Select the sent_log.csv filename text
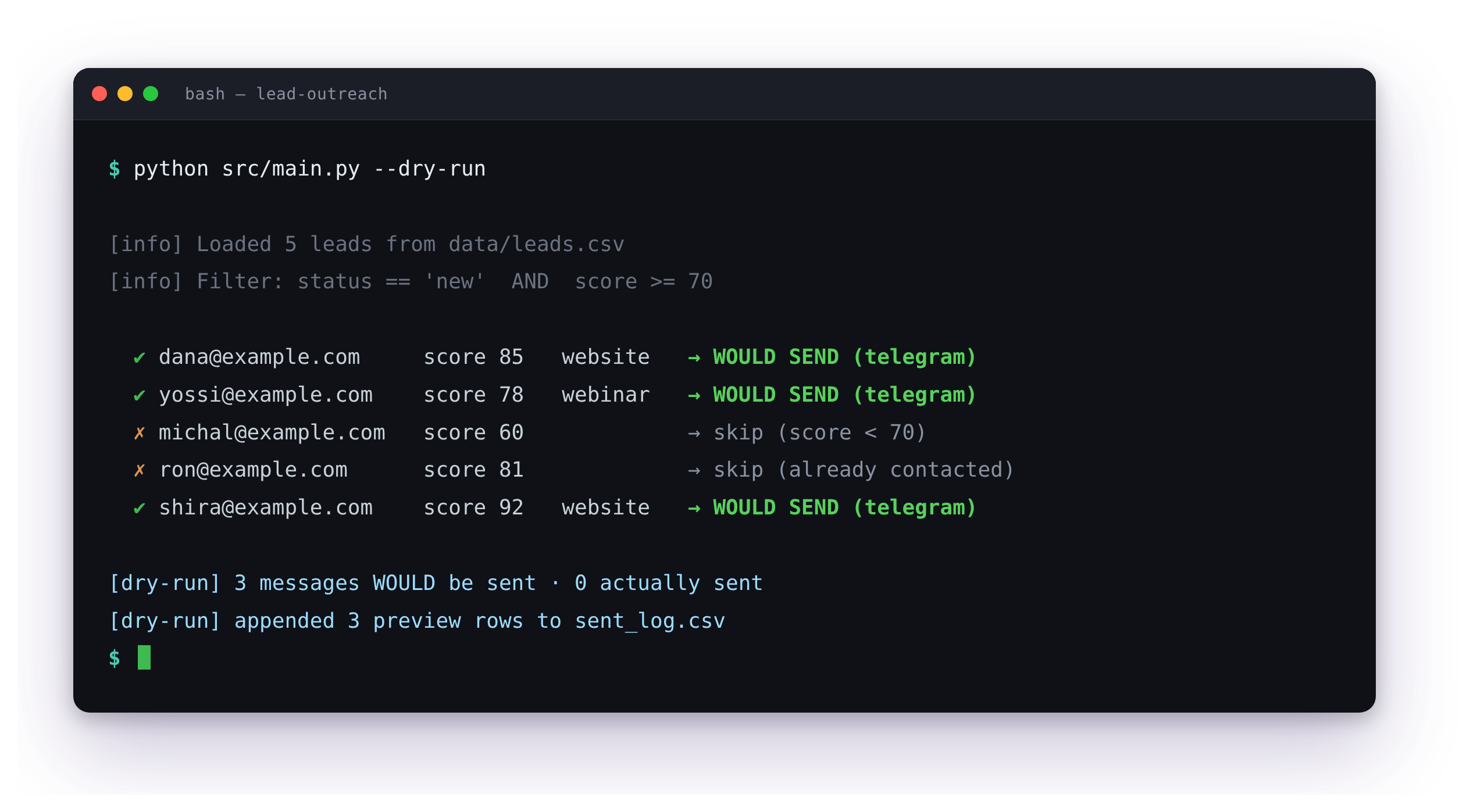 pyautogui.click(x=650, y=621)
